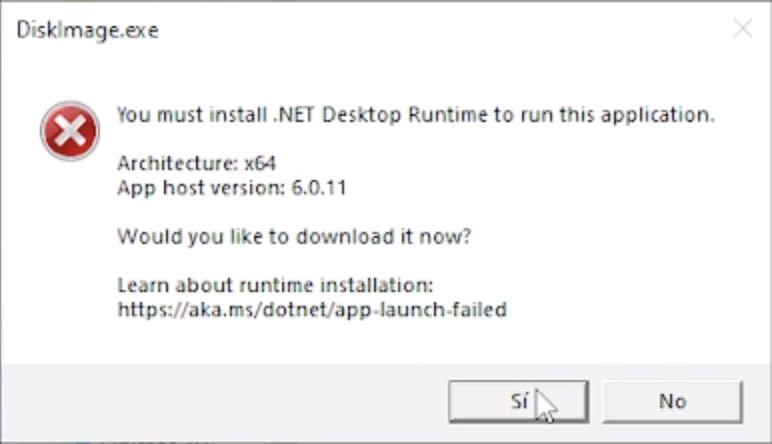Click 'Learn about runtime installation:' label

(x=275, y=285)
